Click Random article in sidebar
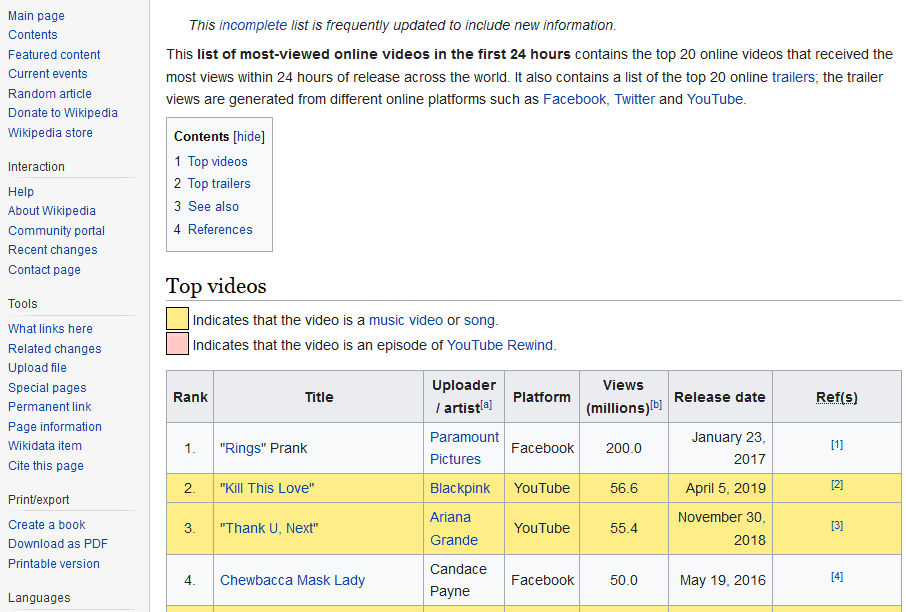 [x=50, y=94]
